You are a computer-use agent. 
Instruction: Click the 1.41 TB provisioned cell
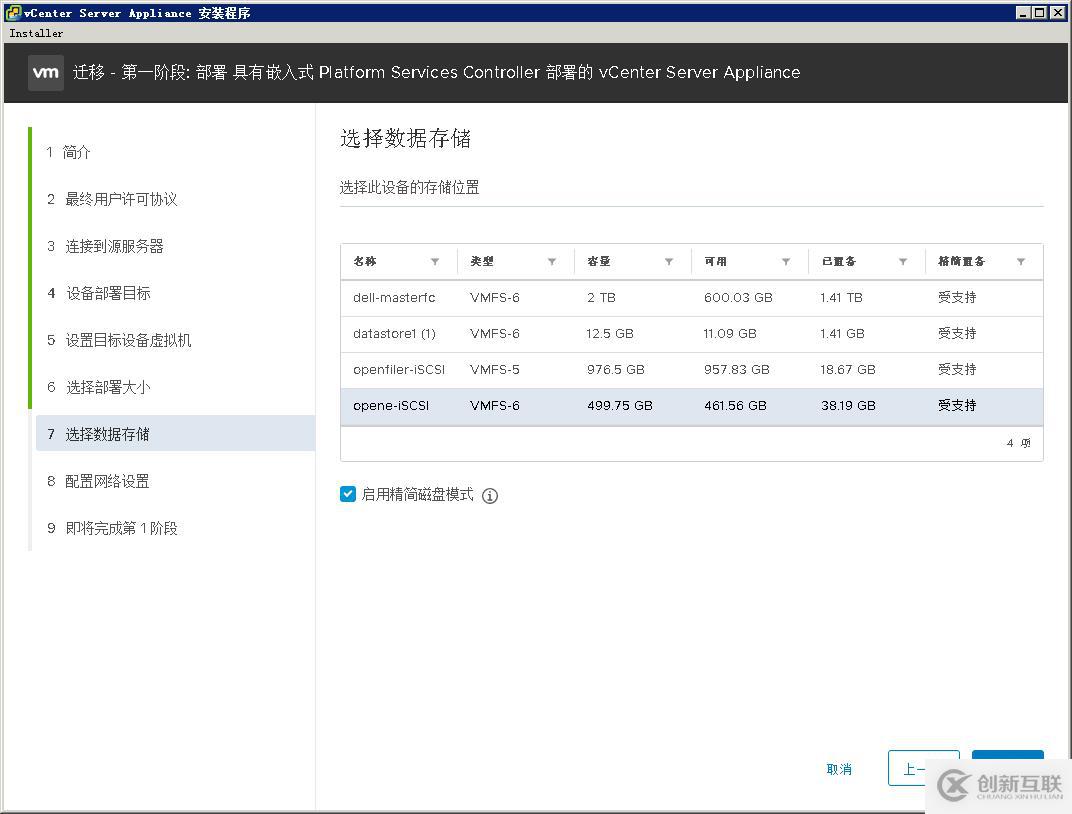click(841, 298)
